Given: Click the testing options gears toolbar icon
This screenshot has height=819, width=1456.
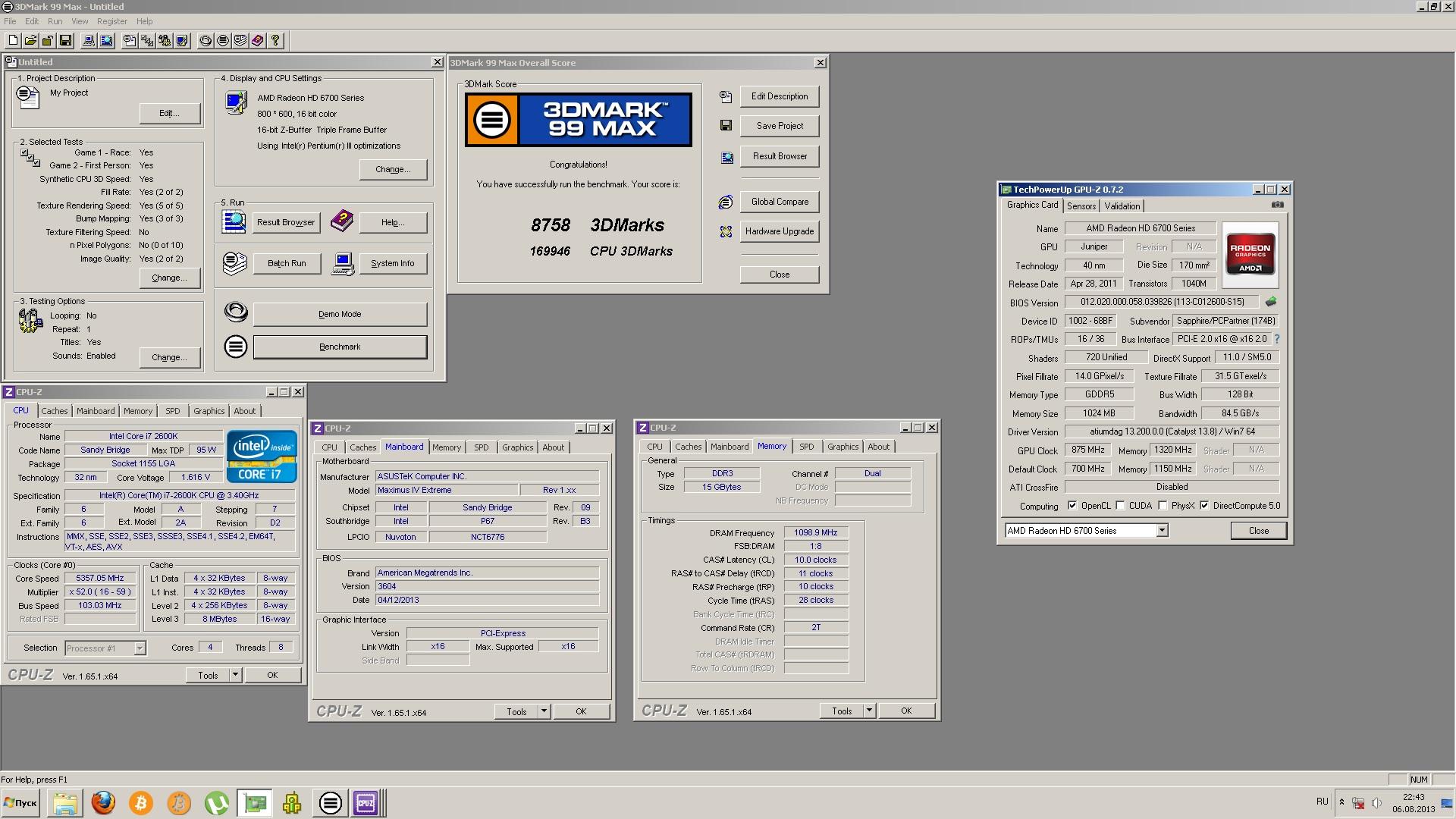Looking at the screenshot, I should (x=165, y=40).
